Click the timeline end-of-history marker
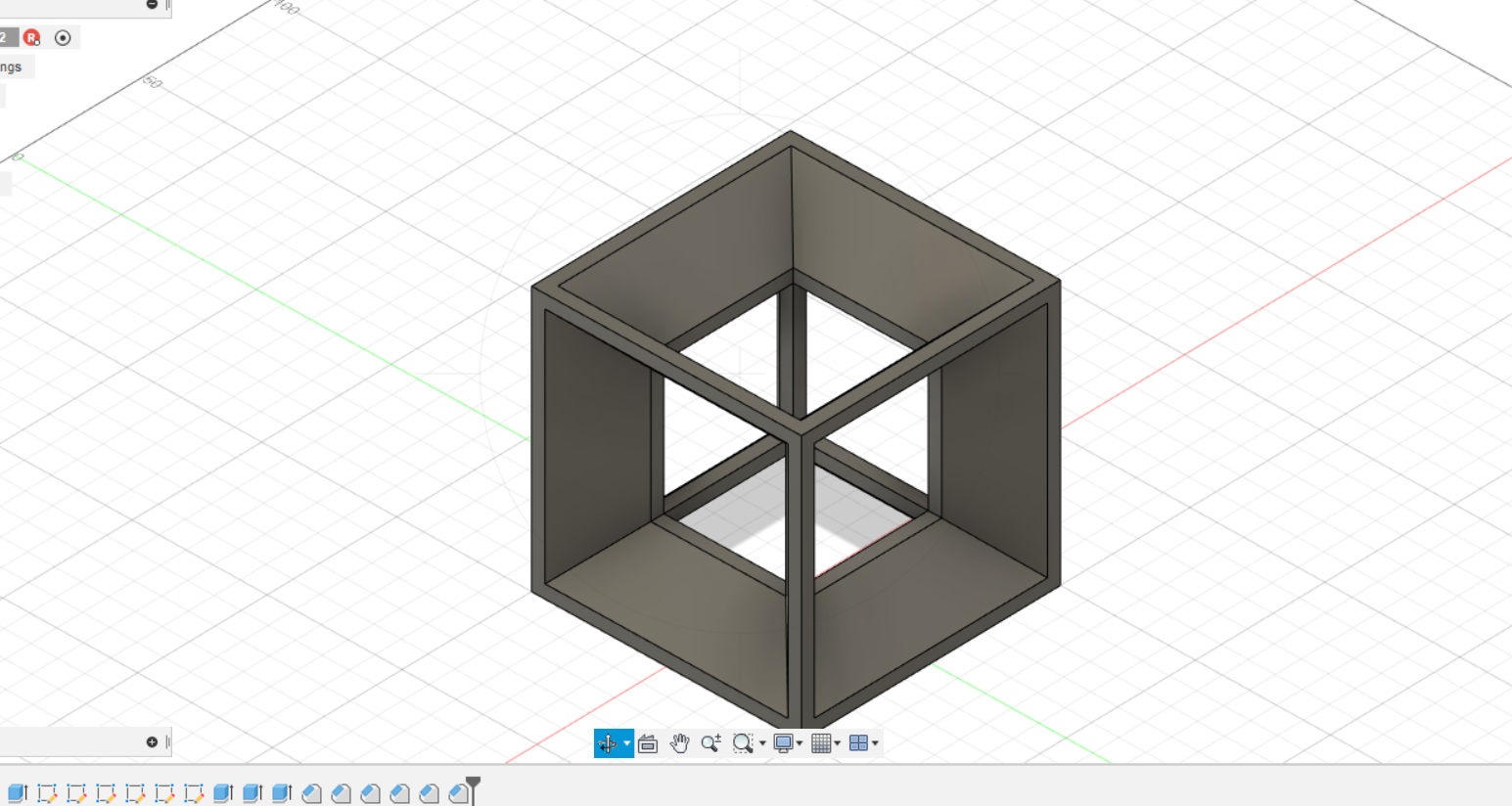 474,788
